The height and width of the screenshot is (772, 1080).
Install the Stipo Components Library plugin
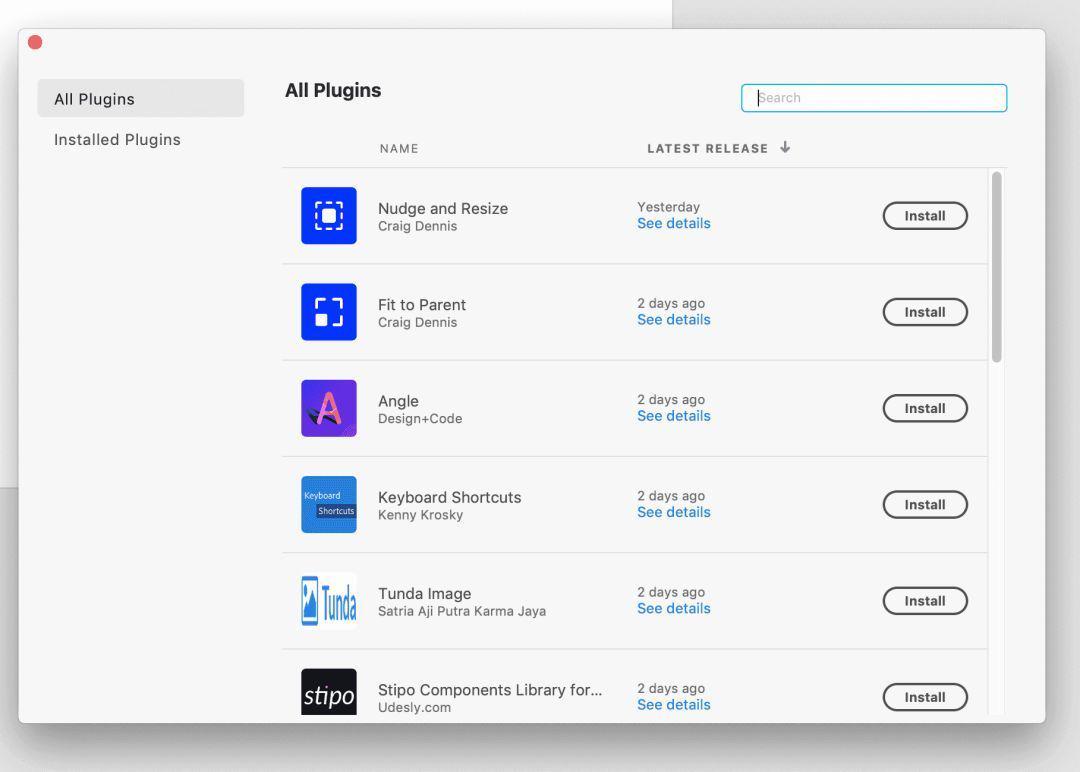point(925,697)
